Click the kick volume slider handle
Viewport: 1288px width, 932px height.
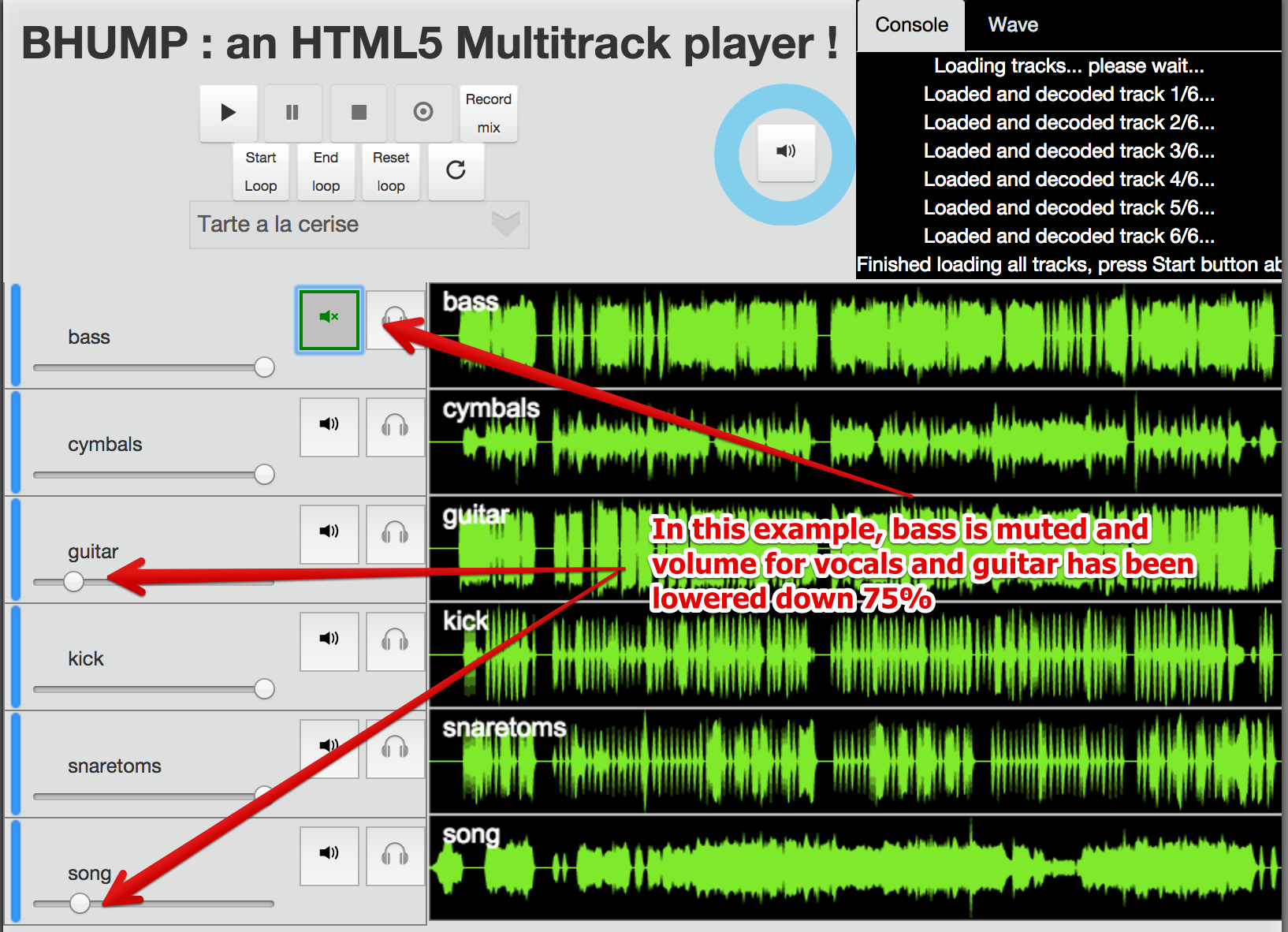pos(264,688)
